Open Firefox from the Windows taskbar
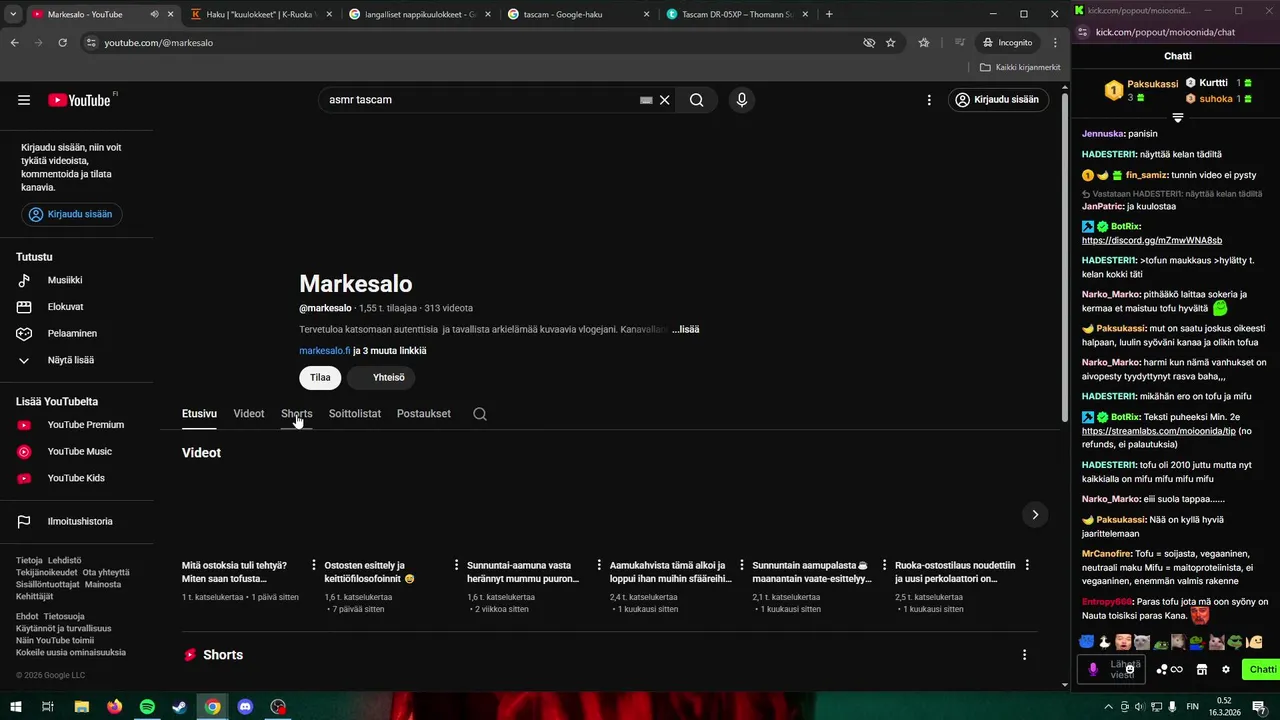Viewport: 1280px width, 720px height. pyautogui.click(x=114, y=707)
